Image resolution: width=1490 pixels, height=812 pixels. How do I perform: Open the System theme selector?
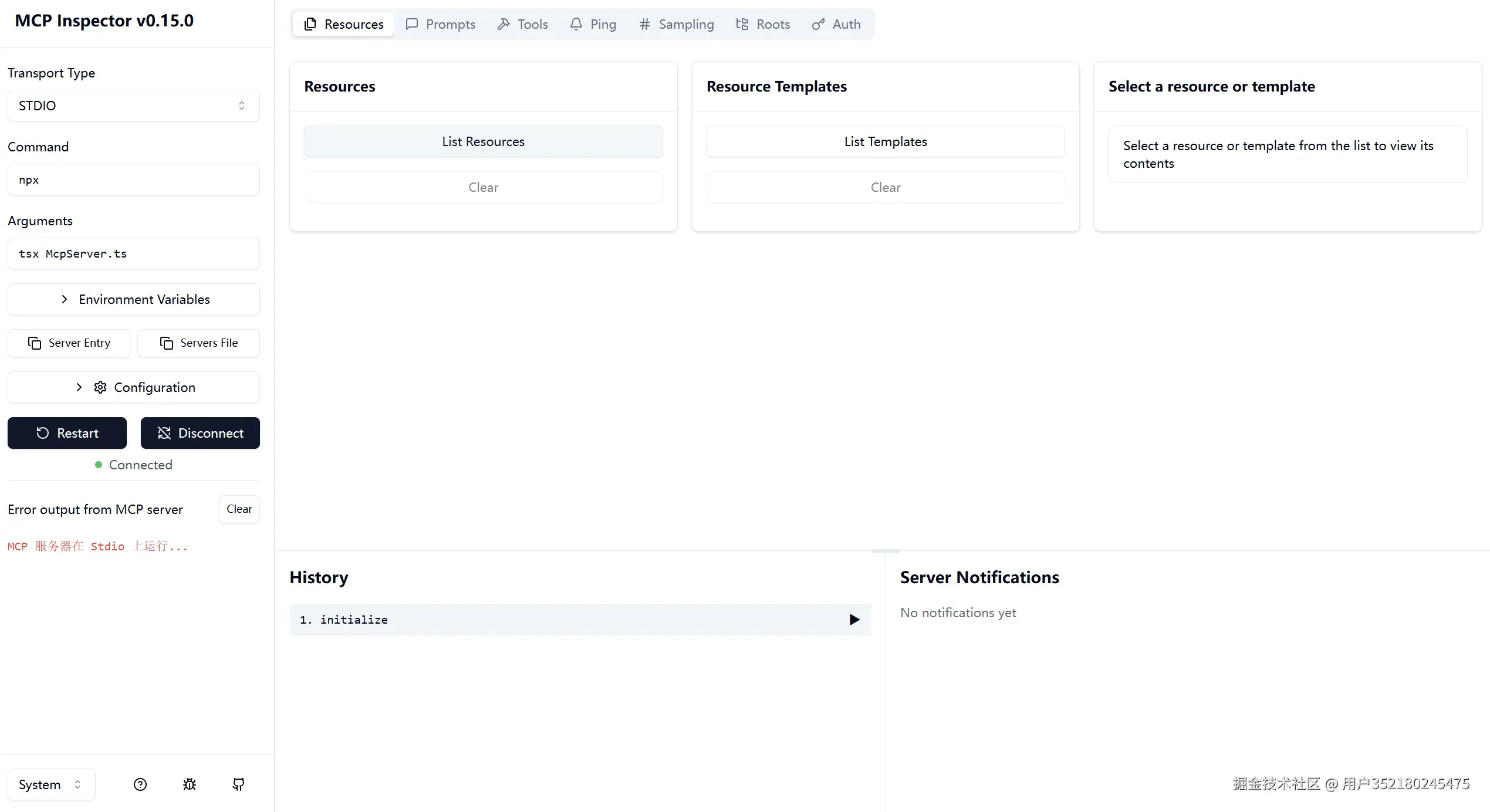click(x=51, y=784)
